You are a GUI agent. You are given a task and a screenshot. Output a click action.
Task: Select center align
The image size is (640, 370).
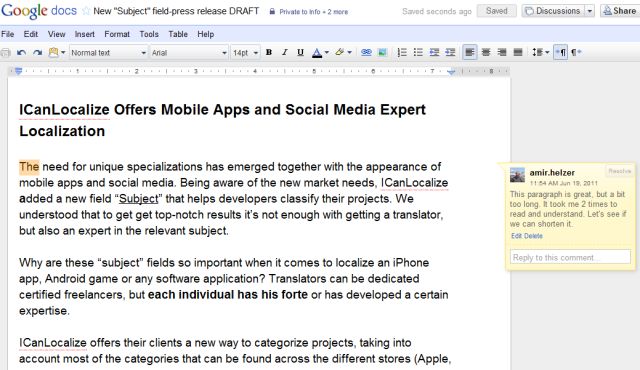point(486,52)
